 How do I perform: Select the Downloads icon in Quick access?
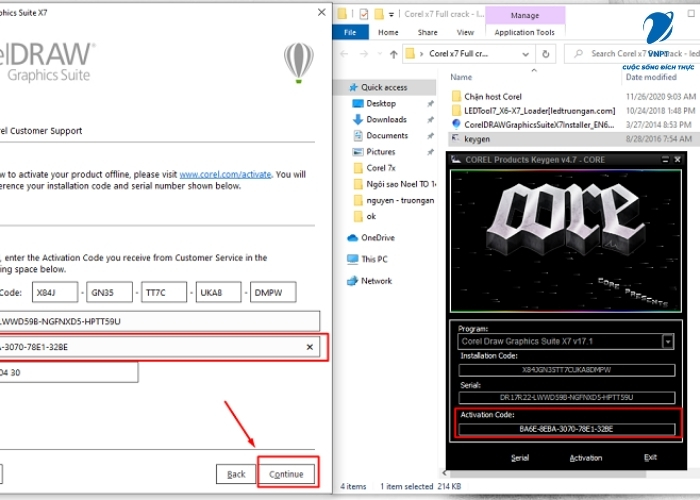pos(359,119)
